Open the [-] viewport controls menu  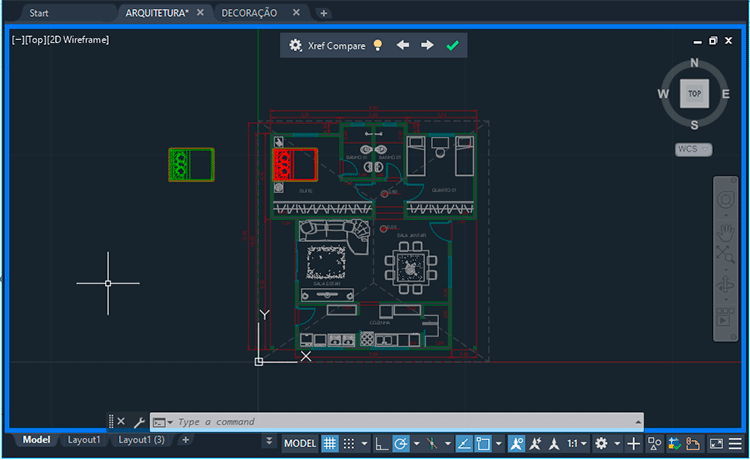[18, 40]
